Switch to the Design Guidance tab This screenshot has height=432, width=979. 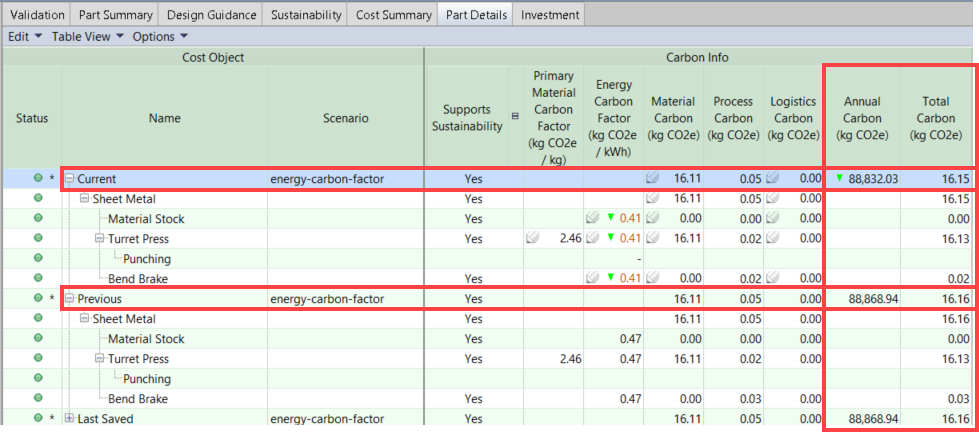pyautogui.click(x=211, y=14)
